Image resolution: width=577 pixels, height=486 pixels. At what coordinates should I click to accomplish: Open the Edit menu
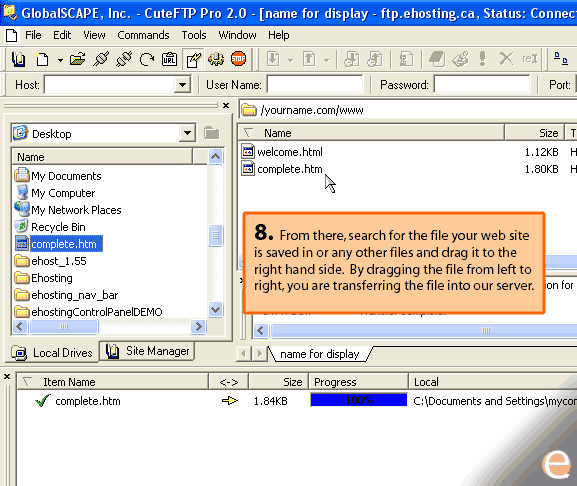[62, 35]
